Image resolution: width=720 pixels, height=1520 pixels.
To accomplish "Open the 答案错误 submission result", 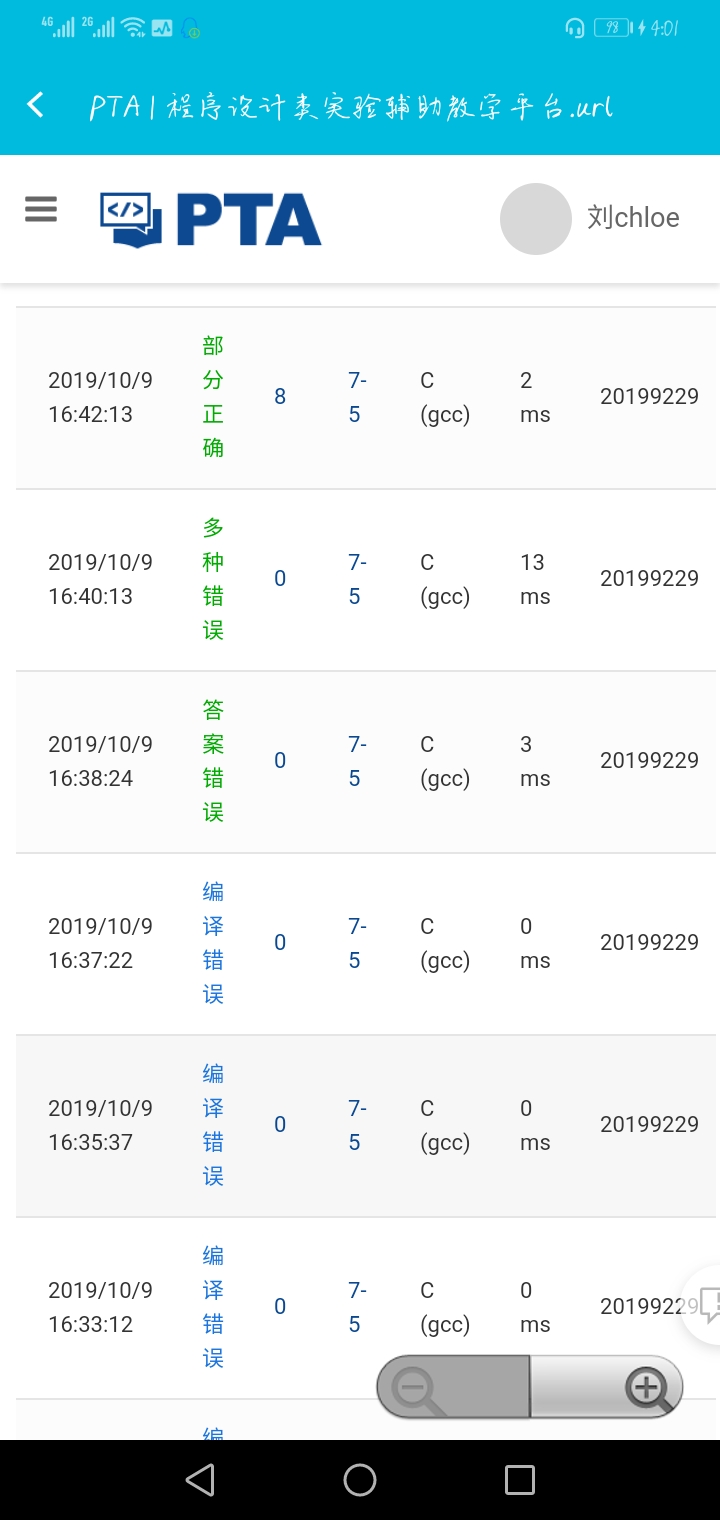I will [x=213, y=761].
